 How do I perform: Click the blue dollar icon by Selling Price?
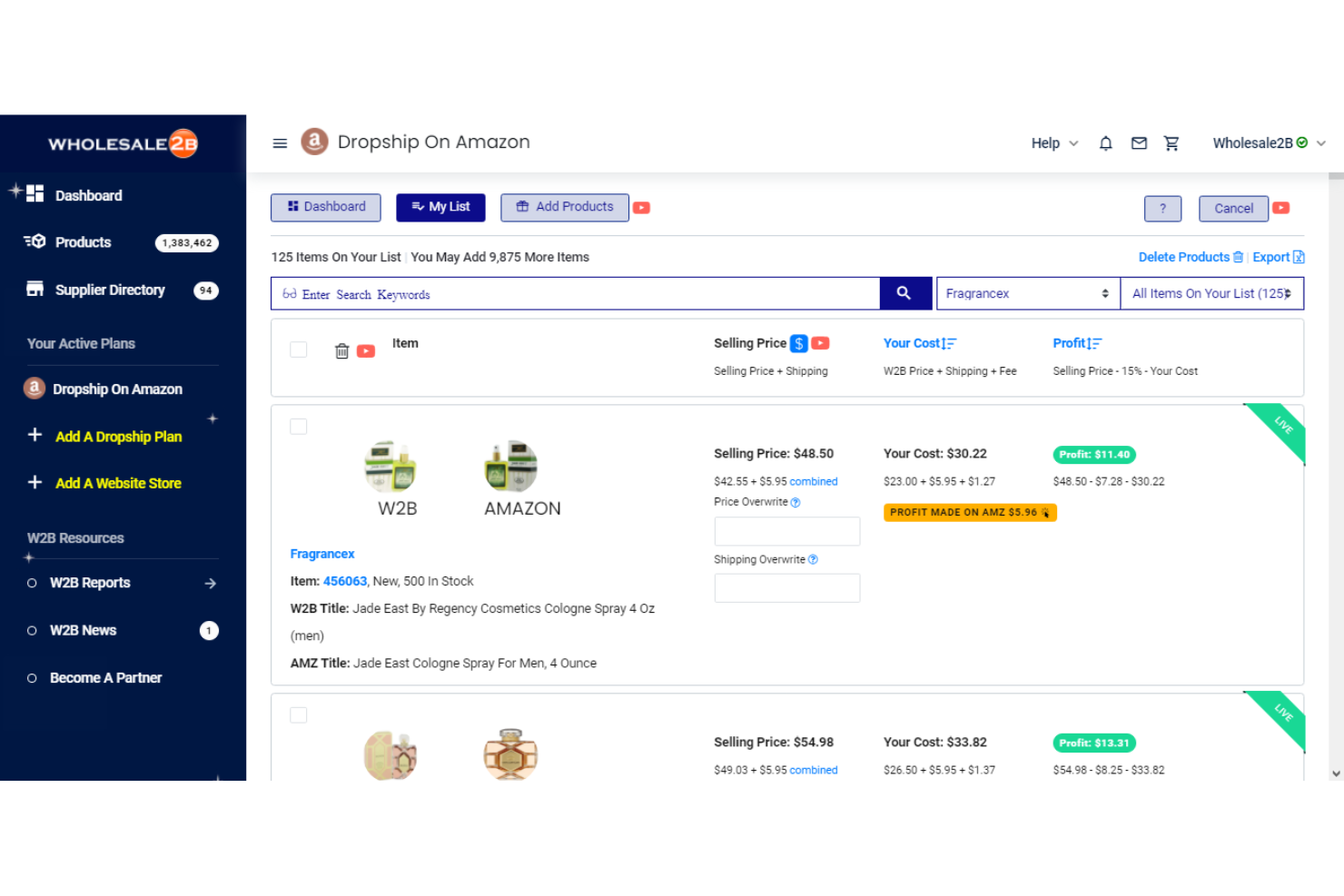(x=799, y=343)
